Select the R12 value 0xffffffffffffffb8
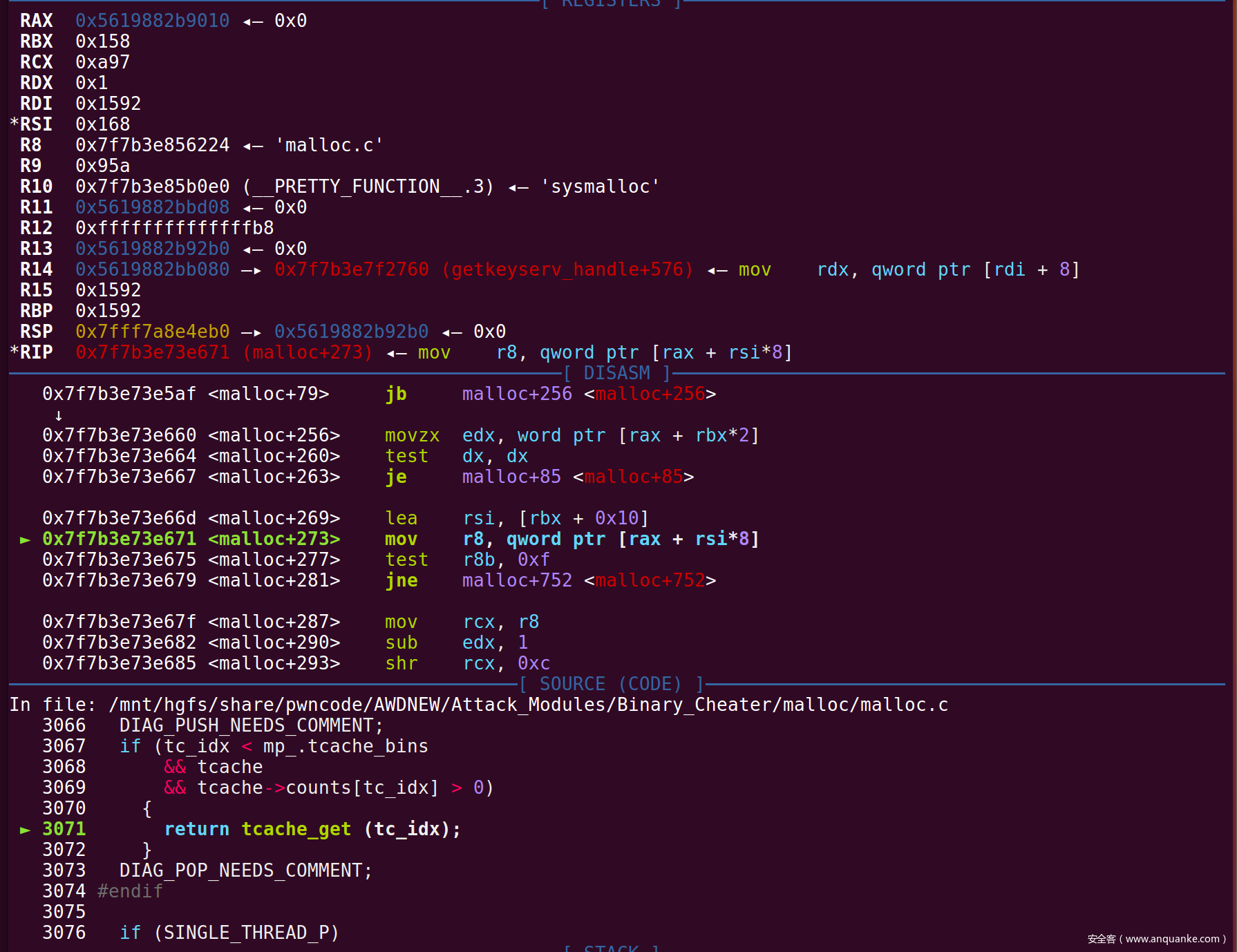The image size is (1237, 952). (174, 228)
